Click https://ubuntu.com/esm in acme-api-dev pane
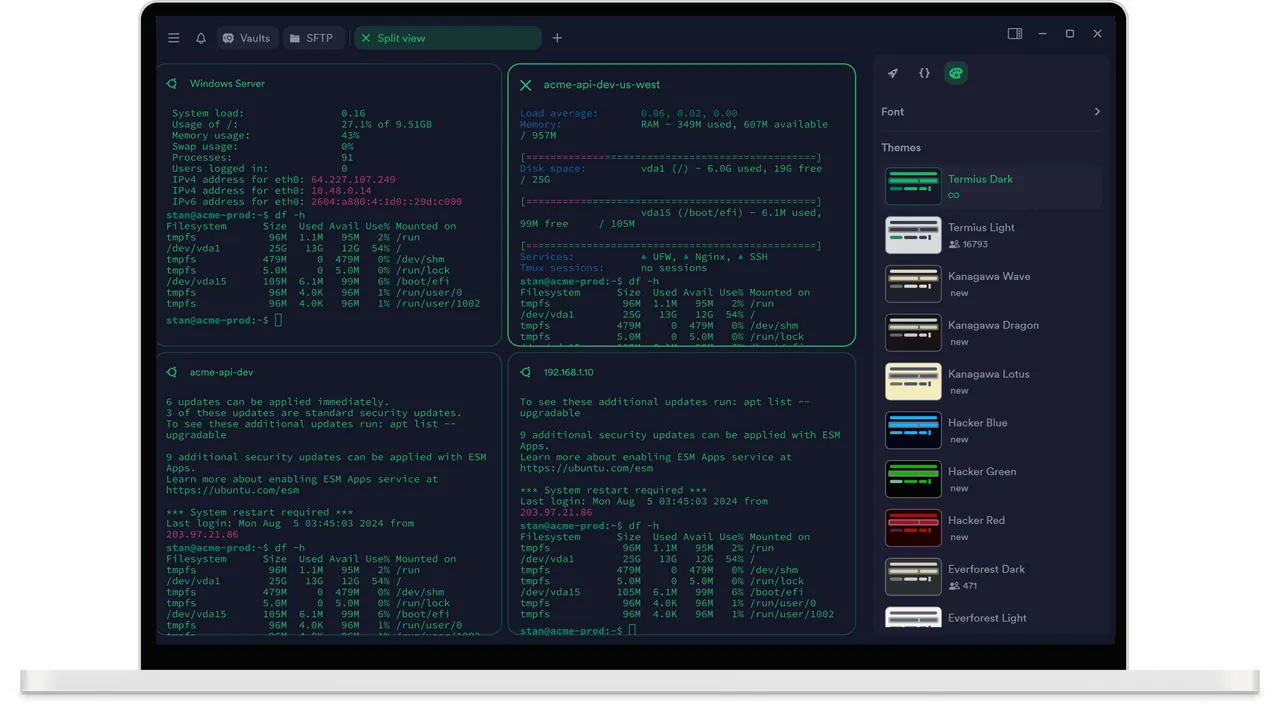 232,491
